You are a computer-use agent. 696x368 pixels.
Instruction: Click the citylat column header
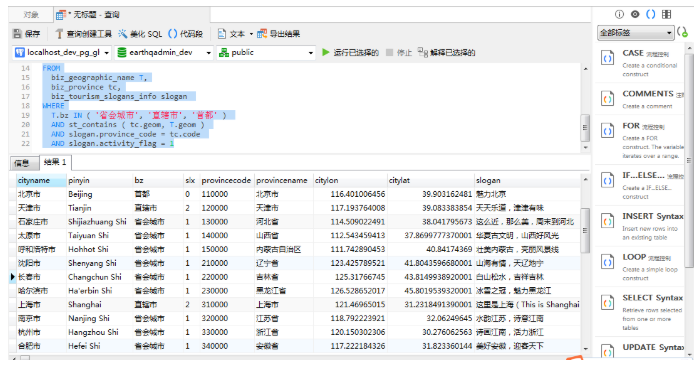(430, 181)
